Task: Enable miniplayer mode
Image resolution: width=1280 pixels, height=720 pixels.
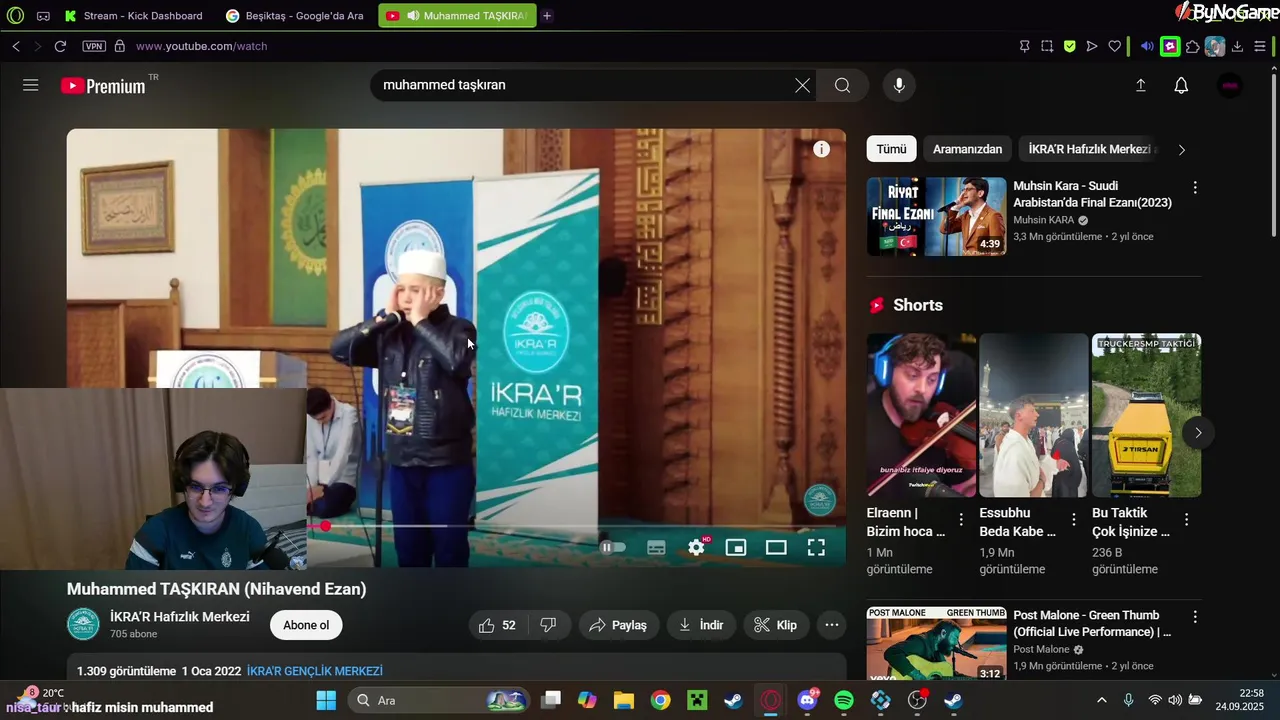Action: point(736,547)
